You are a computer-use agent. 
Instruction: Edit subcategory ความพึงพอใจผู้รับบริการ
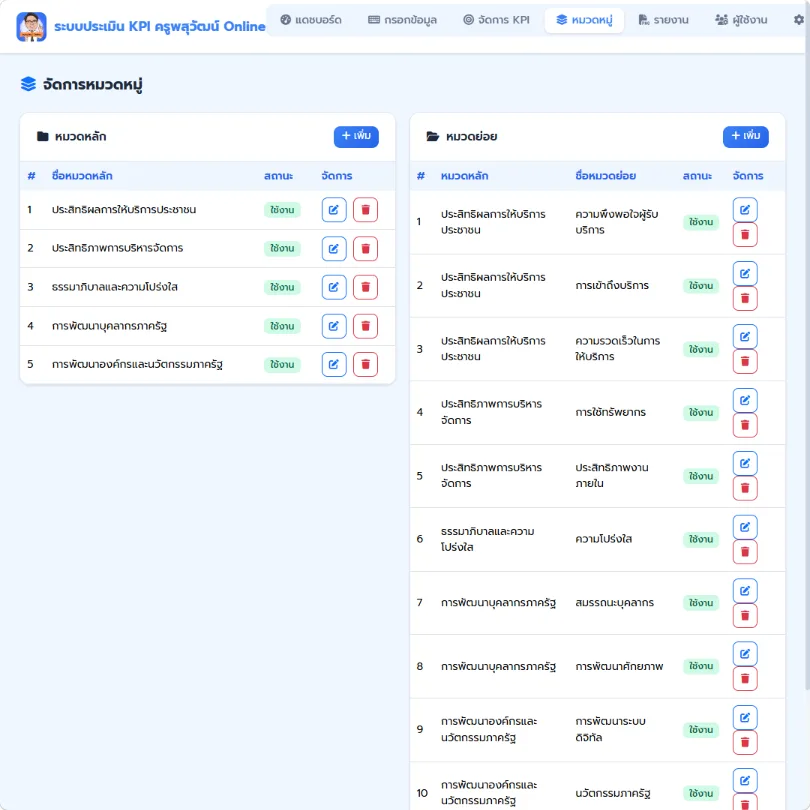point(745,210)
